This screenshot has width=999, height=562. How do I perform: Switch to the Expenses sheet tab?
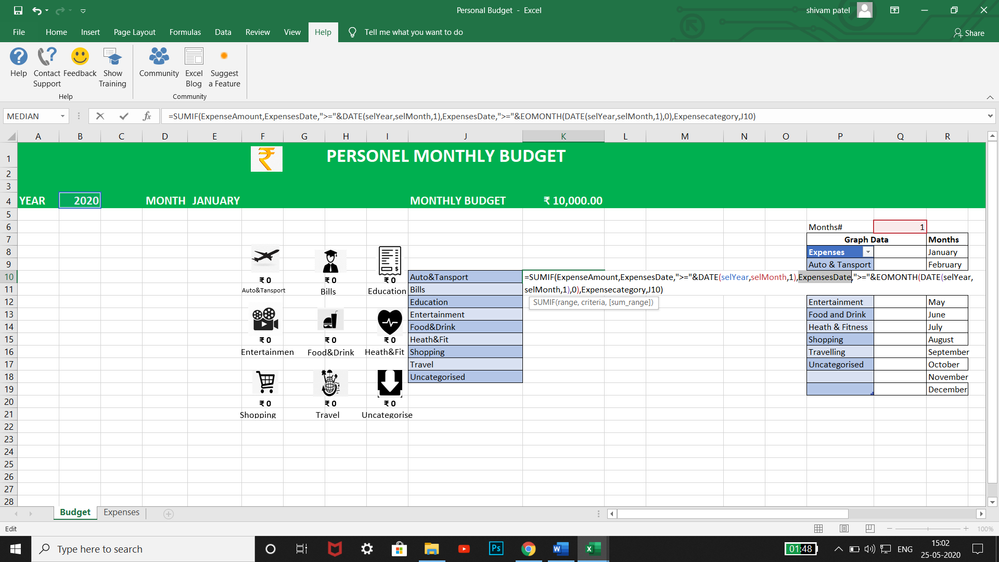pos(121,512)
